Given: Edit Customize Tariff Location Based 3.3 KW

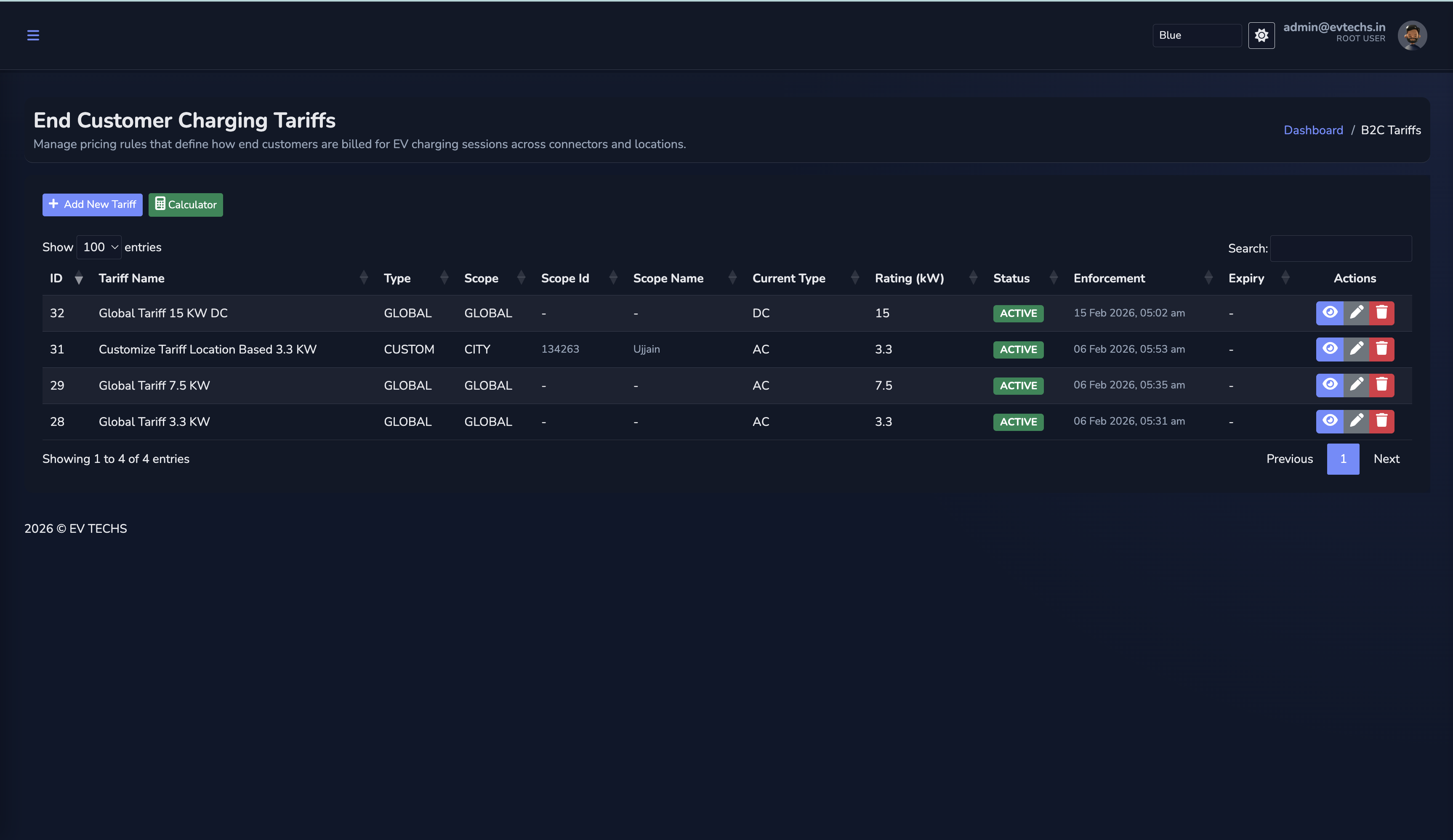Looking at the screenshot, I should 1357,349.
